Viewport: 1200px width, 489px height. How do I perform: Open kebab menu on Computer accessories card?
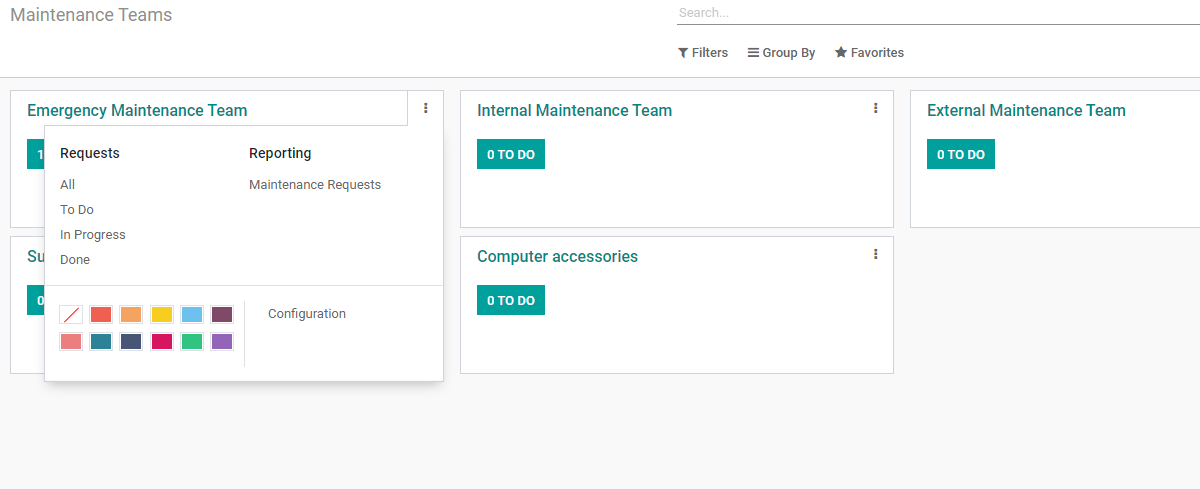coord(876,254)
